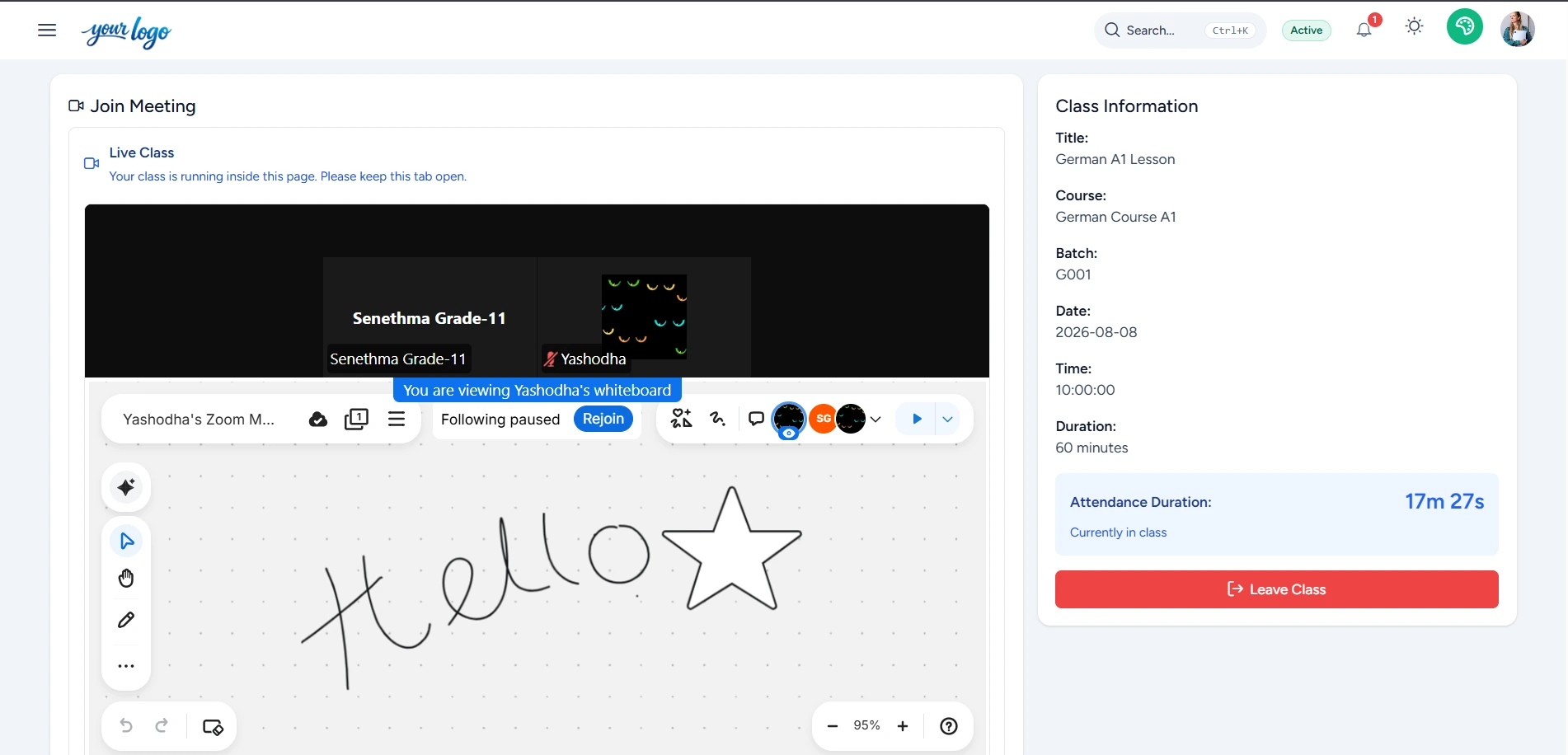Choose the Select arrow tool

click(x=126, y=541)
